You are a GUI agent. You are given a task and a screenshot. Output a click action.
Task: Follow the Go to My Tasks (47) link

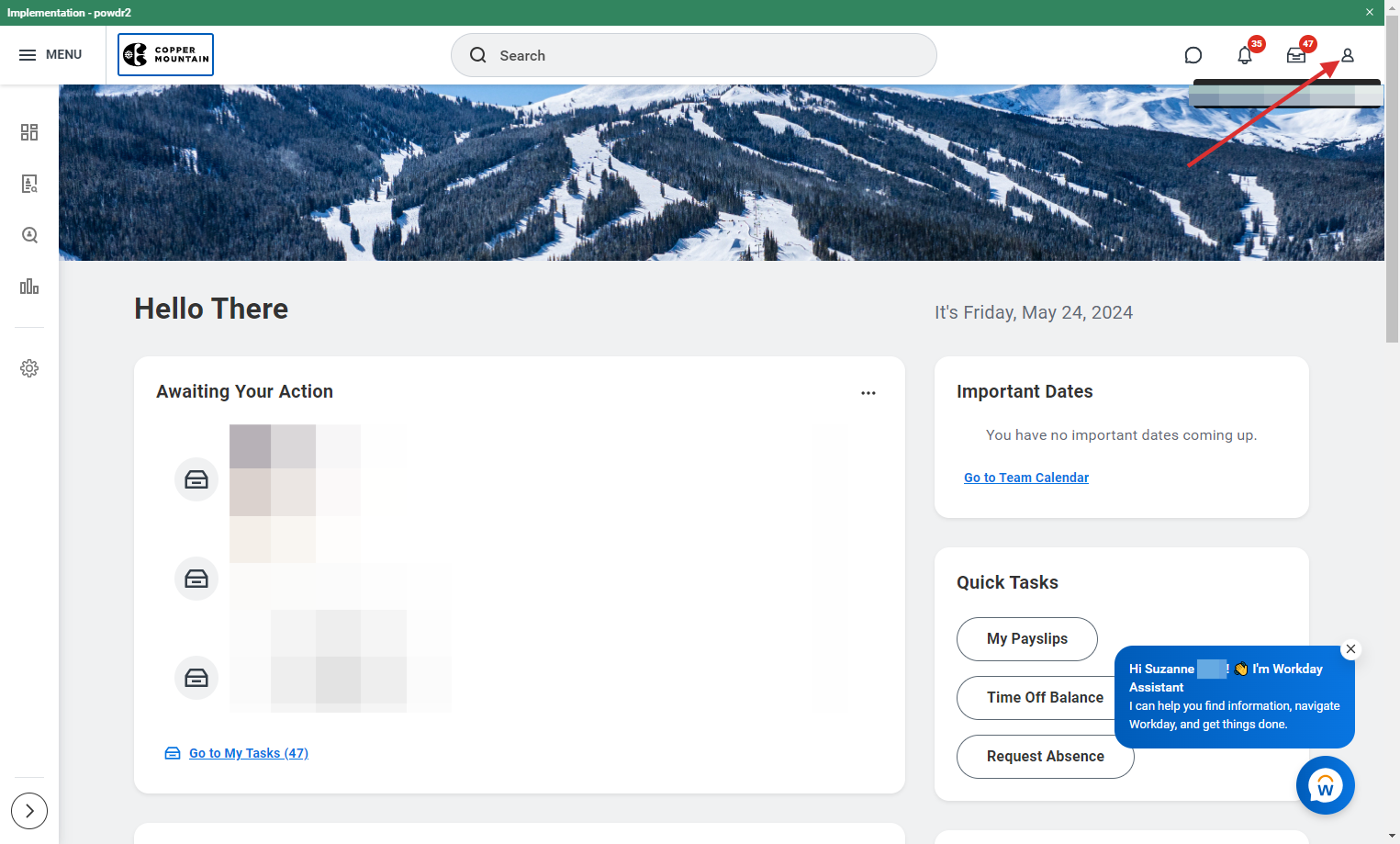tap(249, 753)
